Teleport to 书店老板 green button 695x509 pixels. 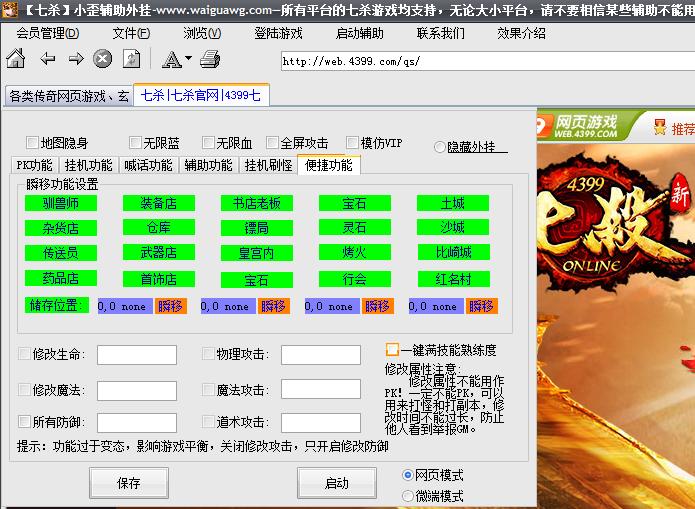click(x=257, y=203)
